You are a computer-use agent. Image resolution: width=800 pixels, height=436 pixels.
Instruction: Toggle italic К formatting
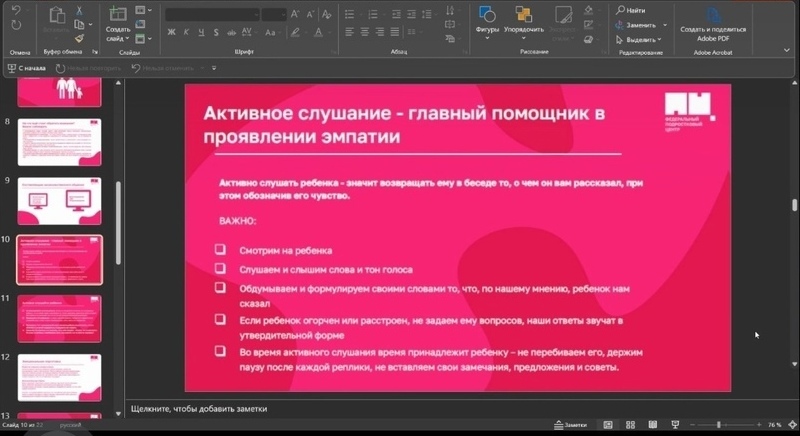coord(186,32)
